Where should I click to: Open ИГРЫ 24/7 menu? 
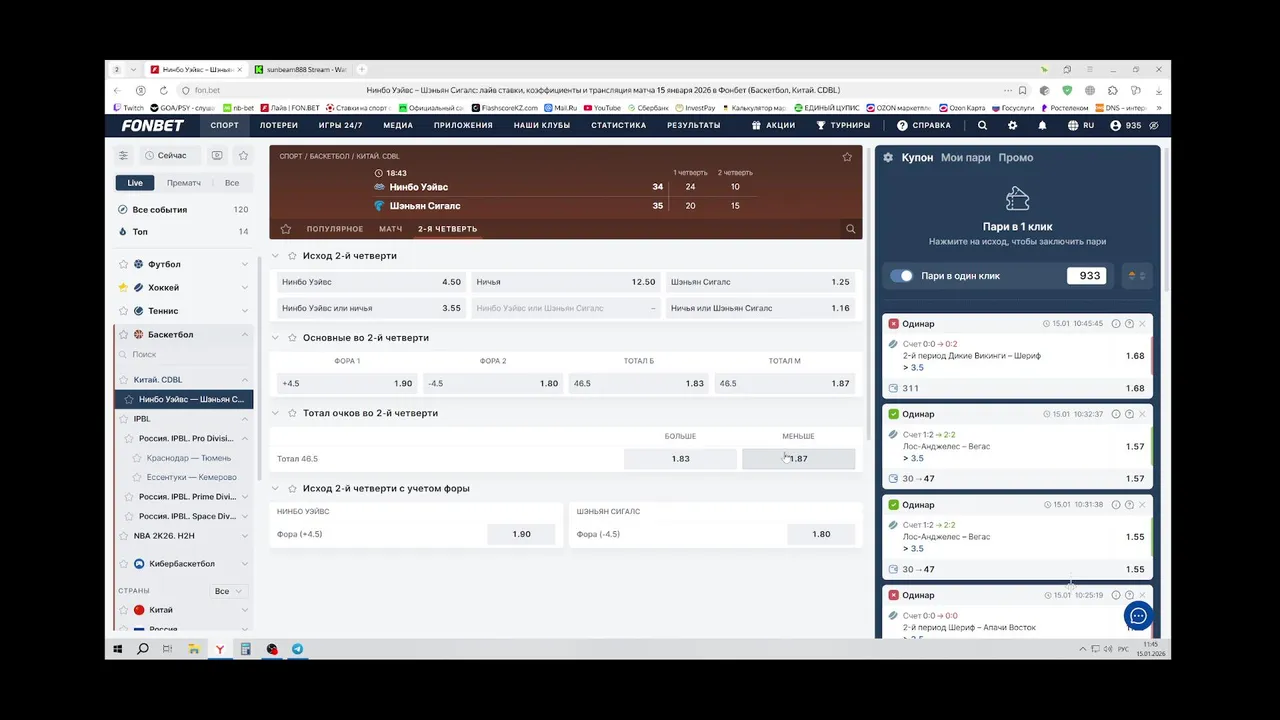coord(340,126)
